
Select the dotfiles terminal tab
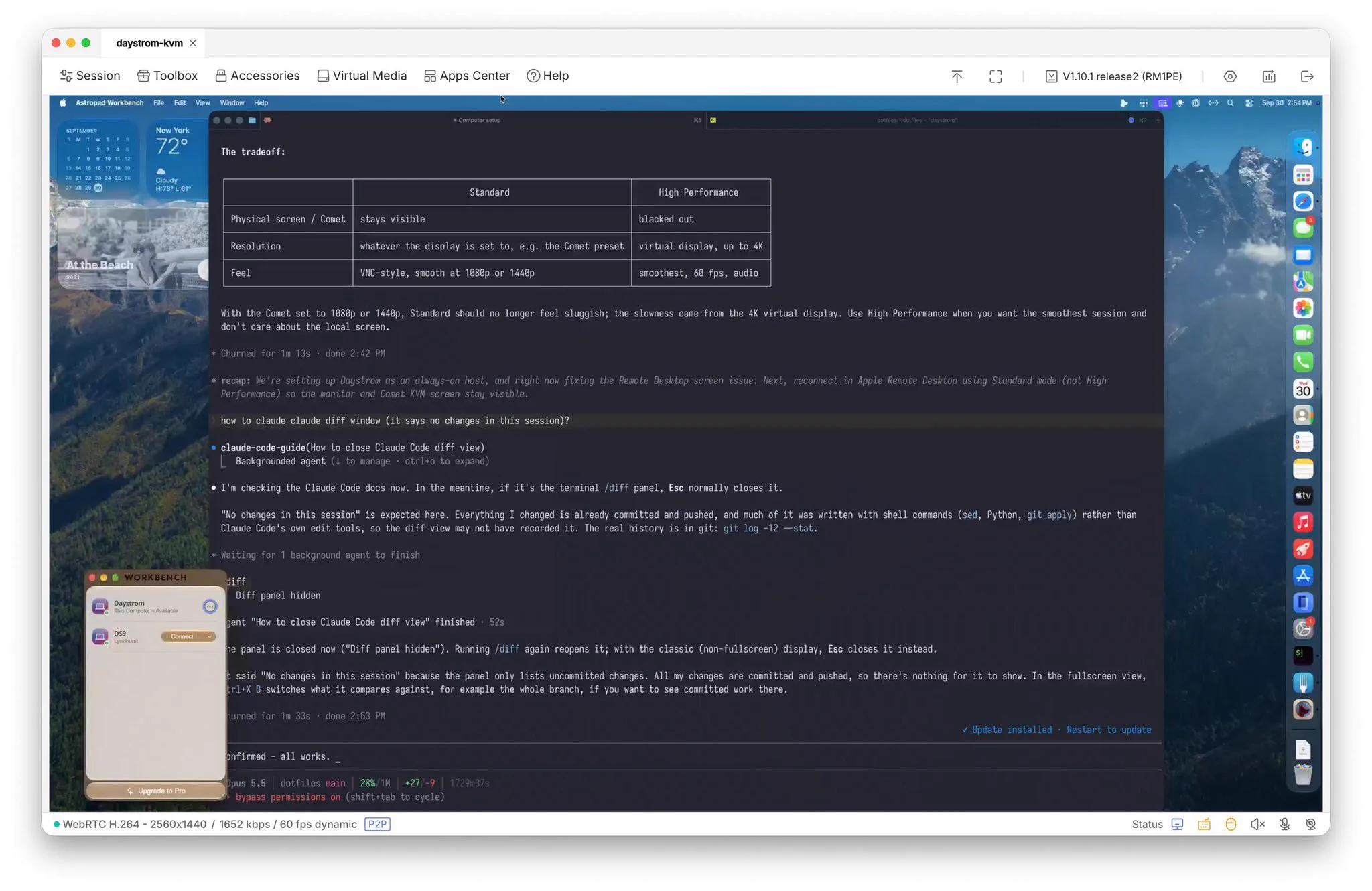click(916, 121)
